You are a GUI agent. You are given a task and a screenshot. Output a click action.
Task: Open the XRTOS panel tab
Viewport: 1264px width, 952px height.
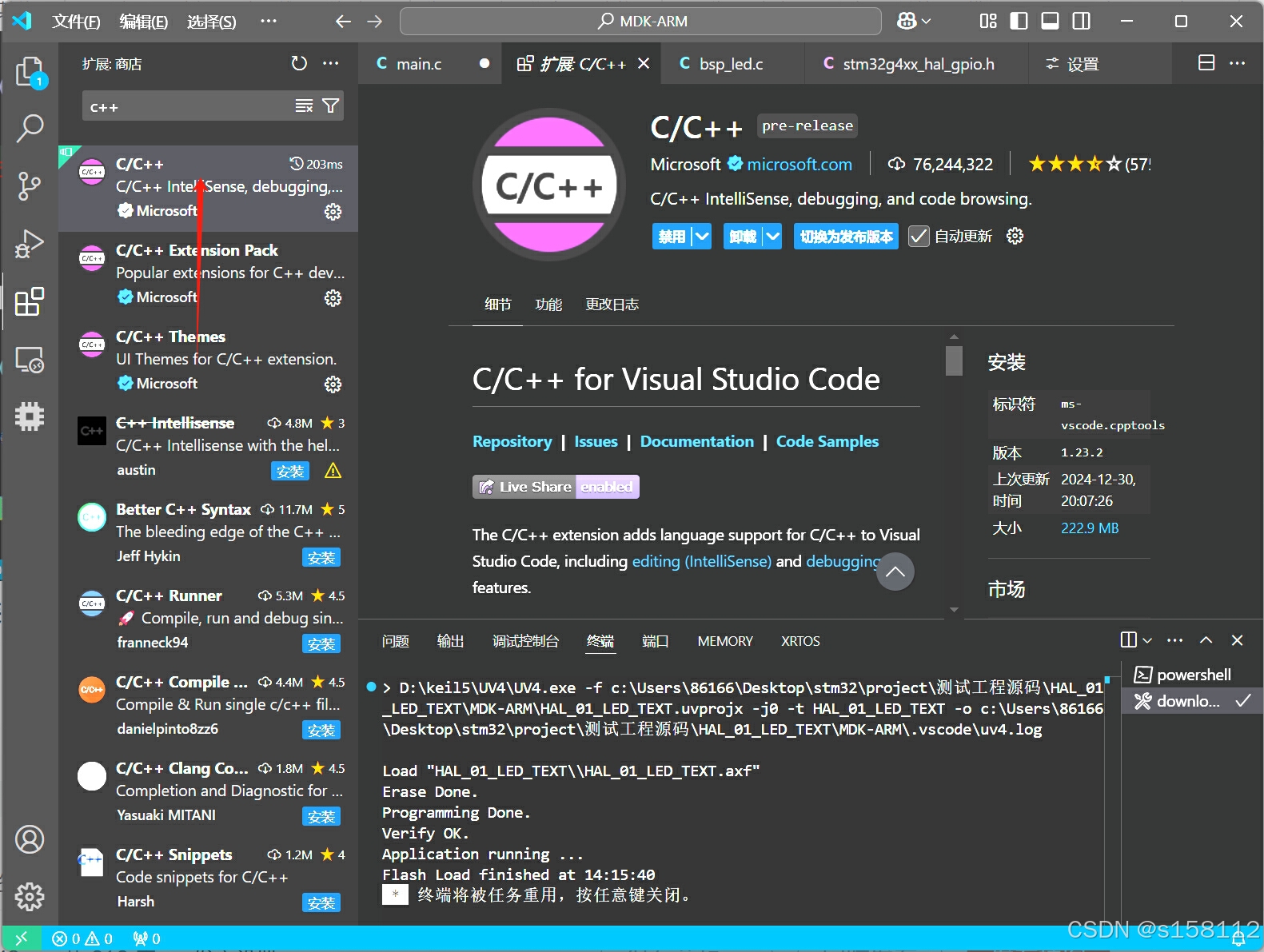pyautogui.click(x=800, y=641)
